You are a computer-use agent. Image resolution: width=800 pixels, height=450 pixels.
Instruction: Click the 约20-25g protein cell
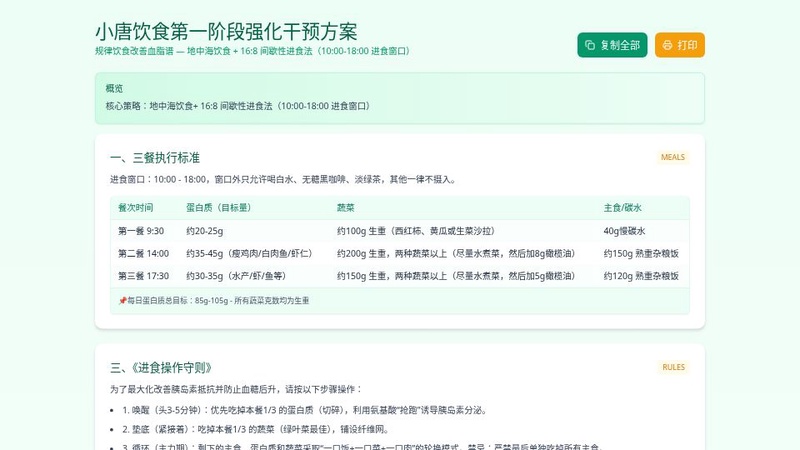point(205,231)
